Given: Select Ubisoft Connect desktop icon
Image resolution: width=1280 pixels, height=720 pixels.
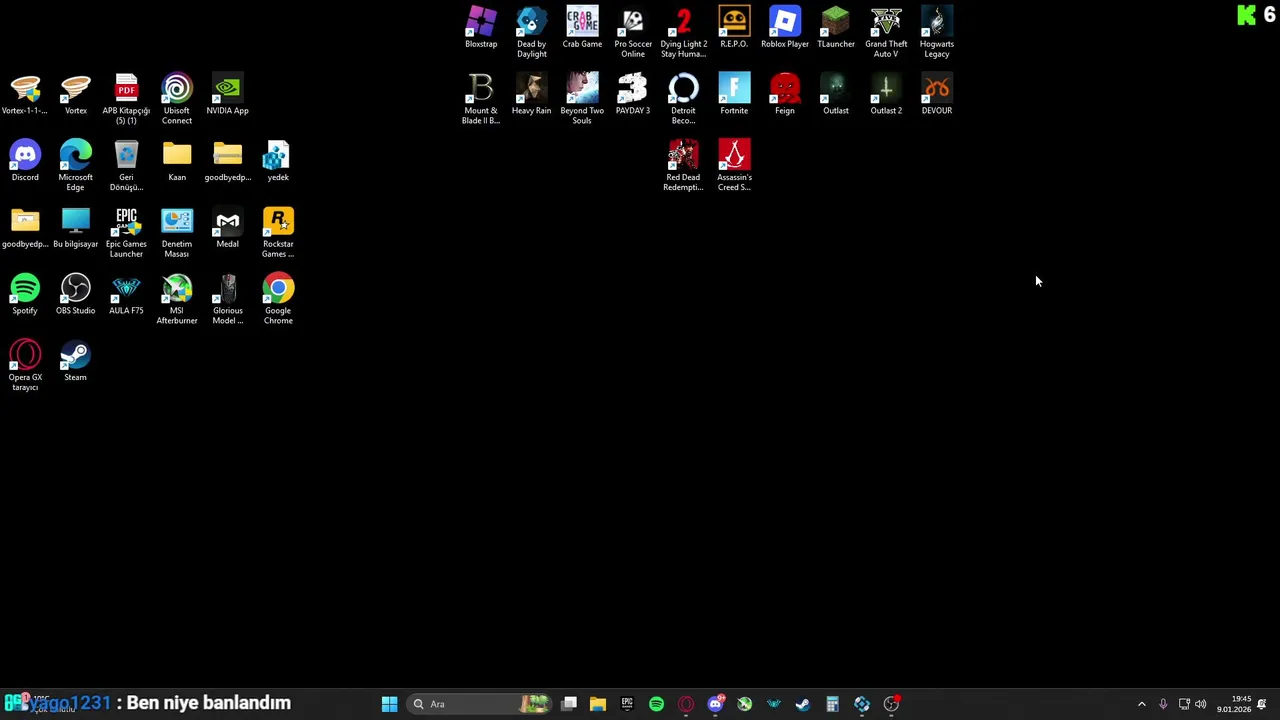Looking at the screenshot, I should pyautogui.click(x=177, y=98).
